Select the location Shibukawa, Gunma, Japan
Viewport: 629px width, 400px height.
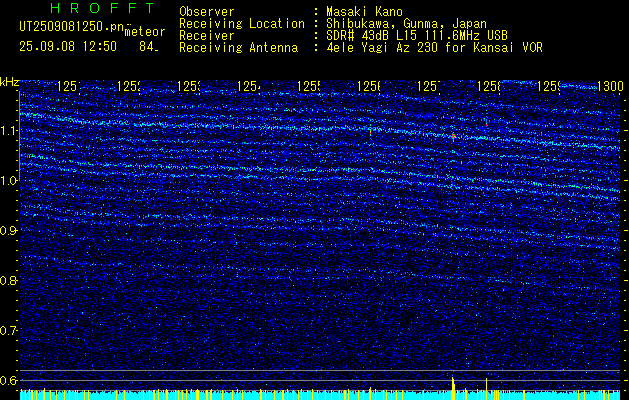coord(406,24)
